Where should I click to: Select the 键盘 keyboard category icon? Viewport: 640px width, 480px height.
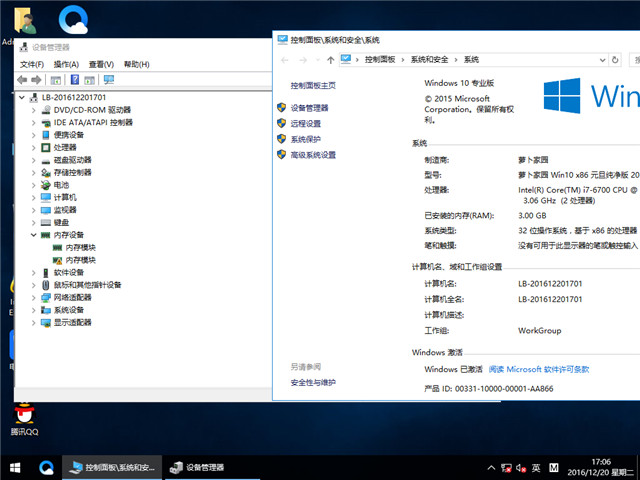[46, 222]
